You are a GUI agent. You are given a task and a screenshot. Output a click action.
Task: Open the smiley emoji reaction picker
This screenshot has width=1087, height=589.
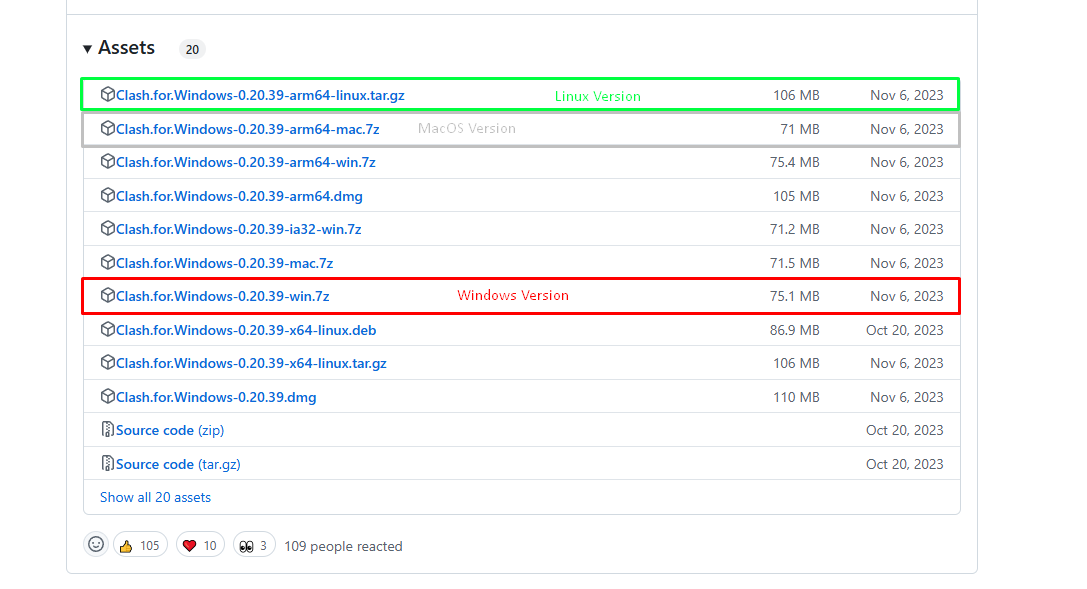[96, 545]
